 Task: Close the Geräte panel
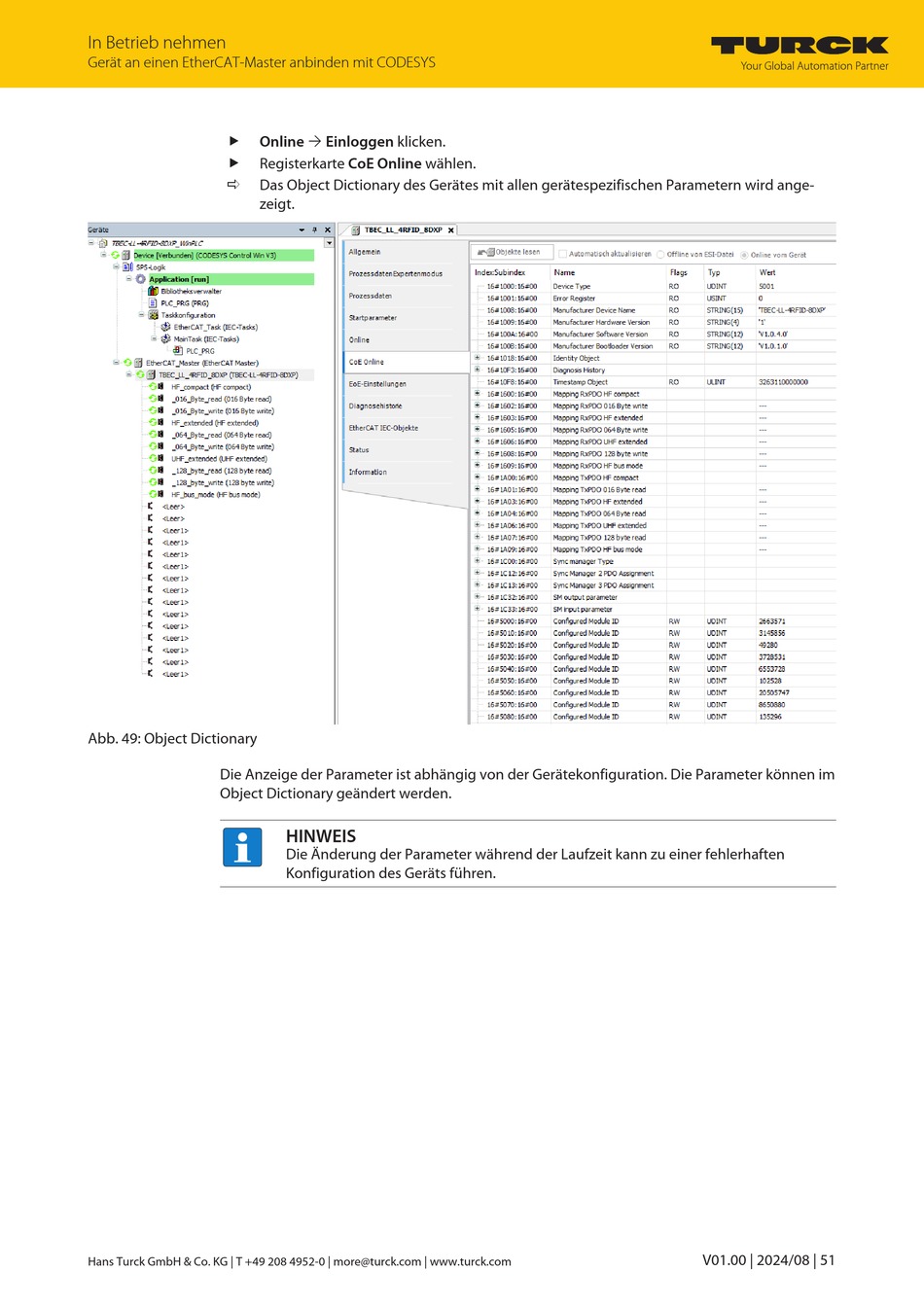click(x=328, y=230)
